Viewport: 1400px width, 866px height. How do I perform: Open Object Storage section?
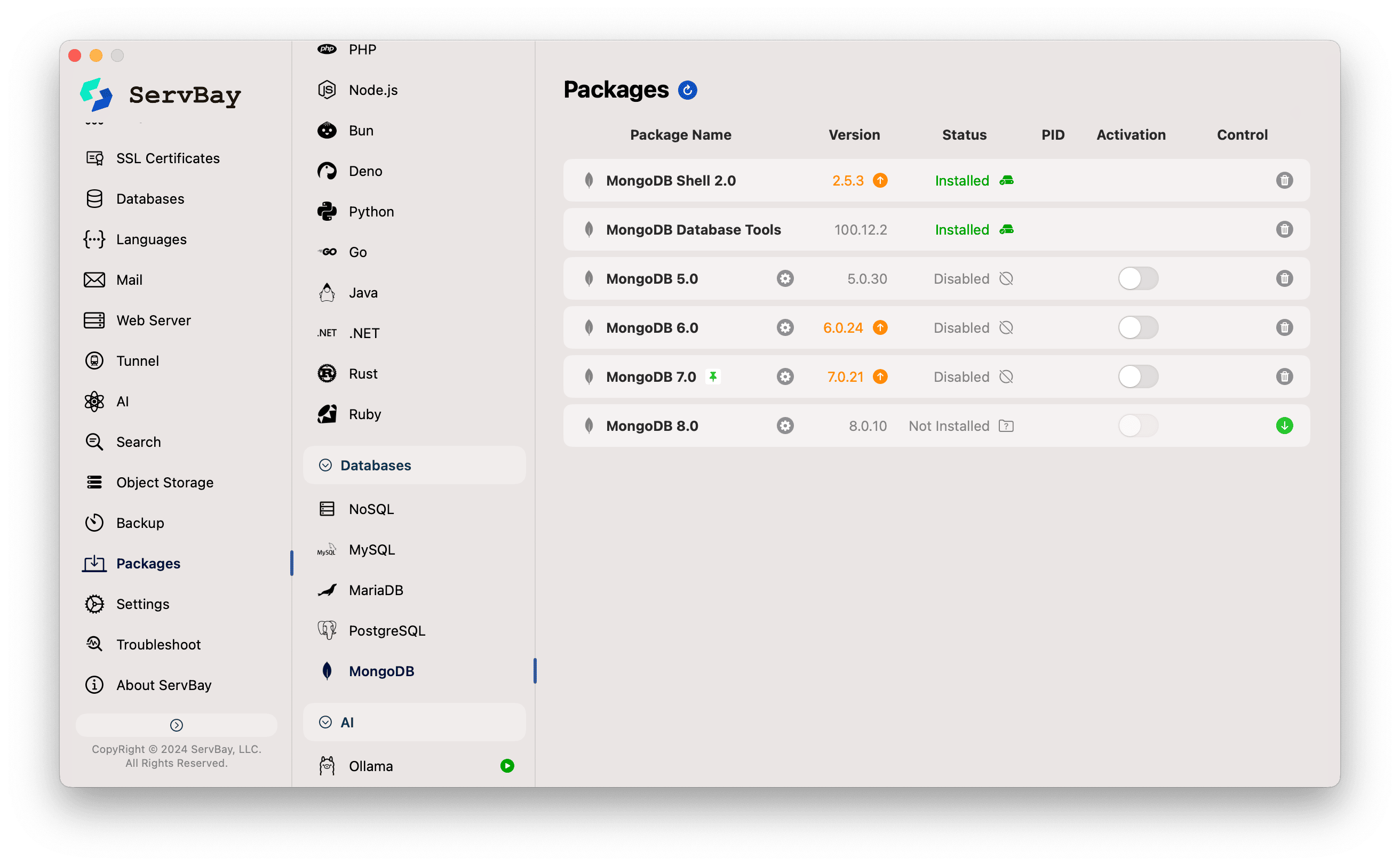[149, 483]
